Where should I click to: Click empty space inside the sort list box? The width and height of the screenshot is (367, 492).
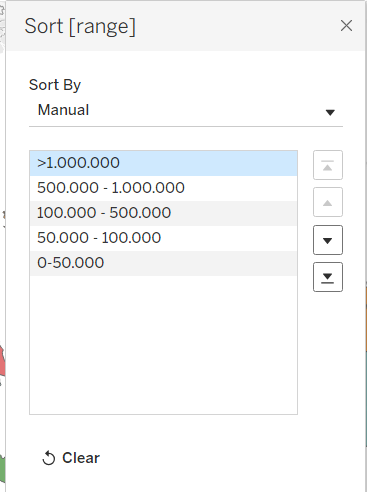[163, 345]
